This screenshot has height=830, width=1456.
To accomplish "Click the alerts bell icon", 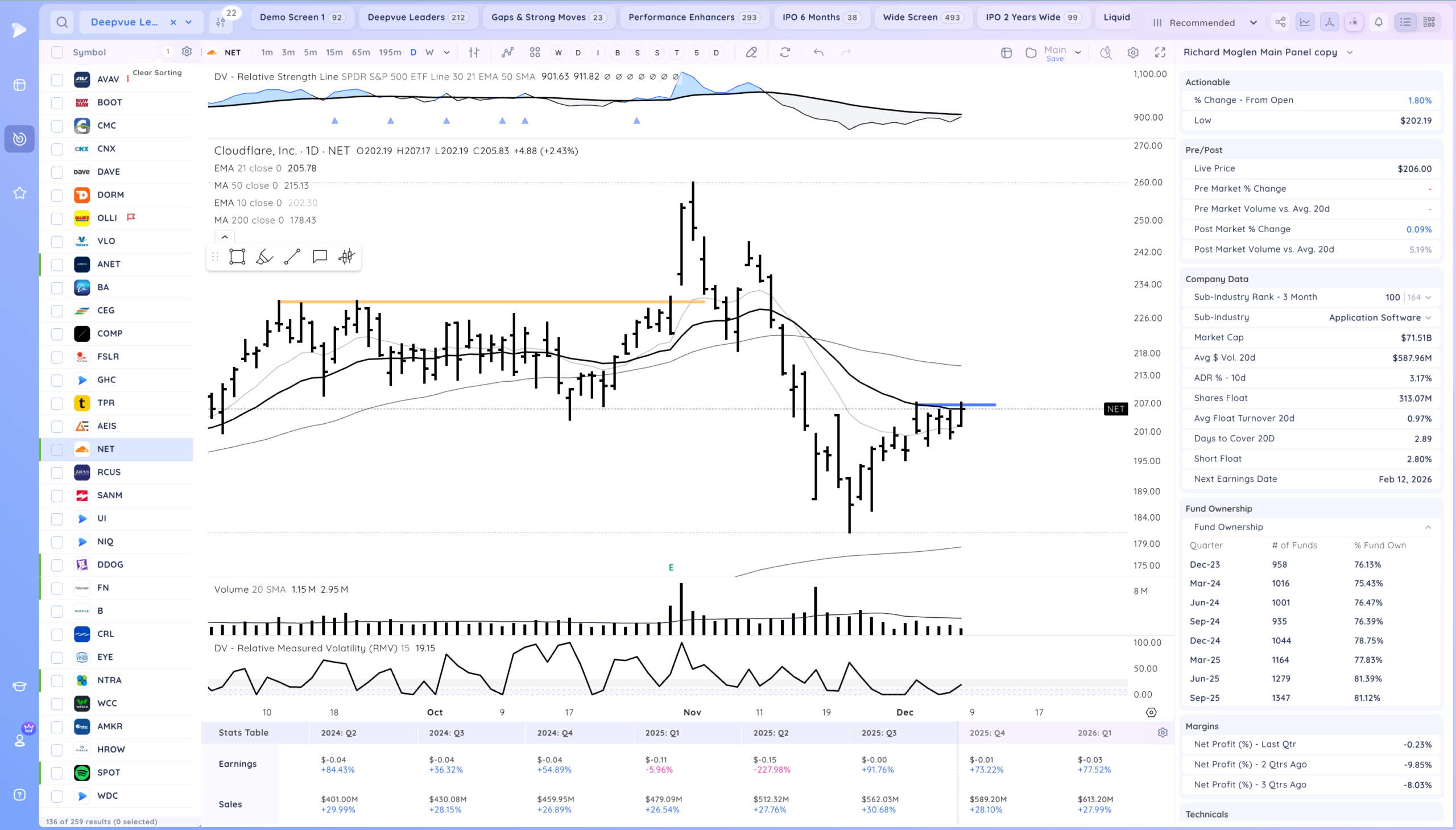I will pos(1379,22).
